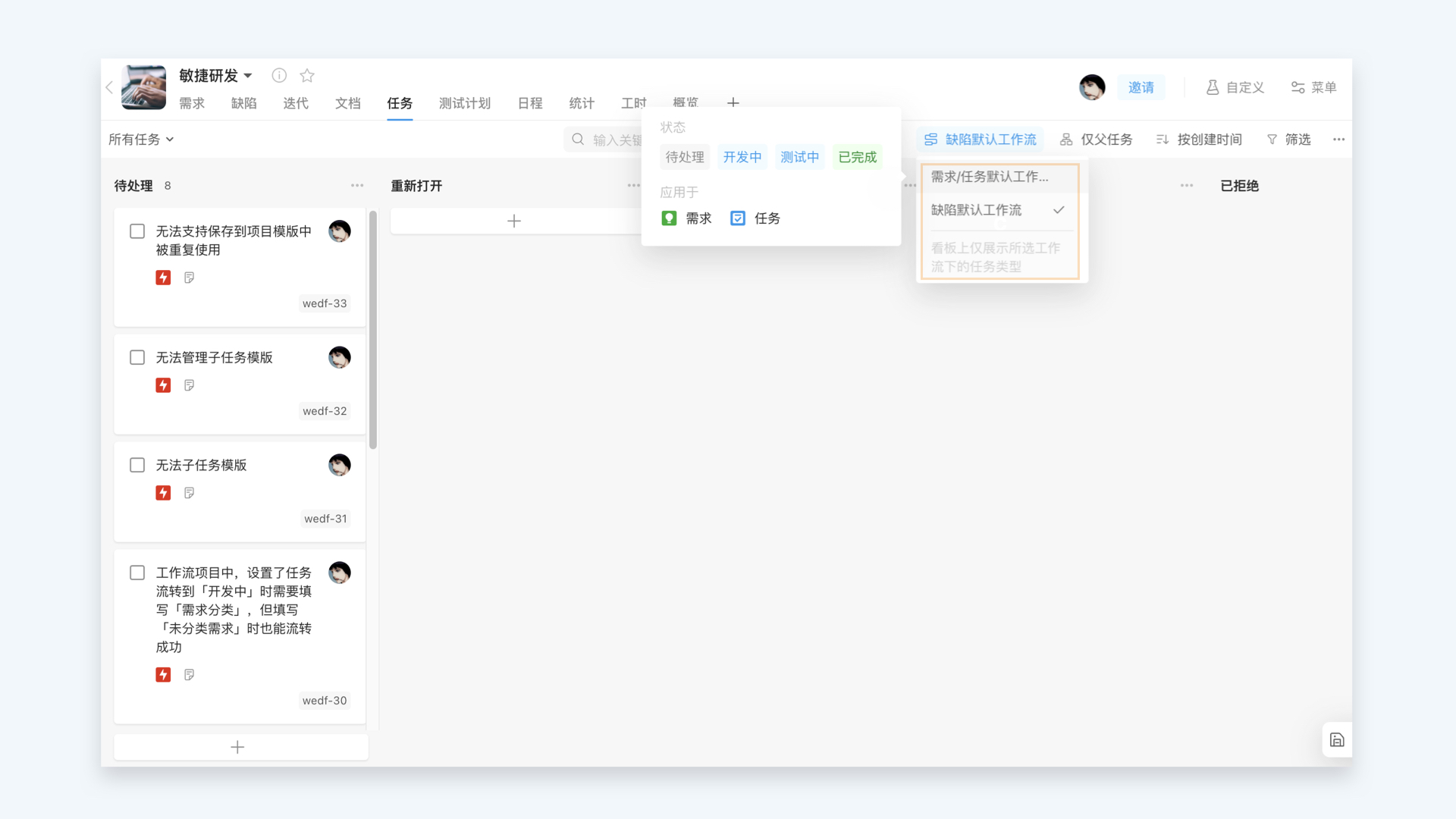Switch to the 缺陷 tab

(244, 104)
